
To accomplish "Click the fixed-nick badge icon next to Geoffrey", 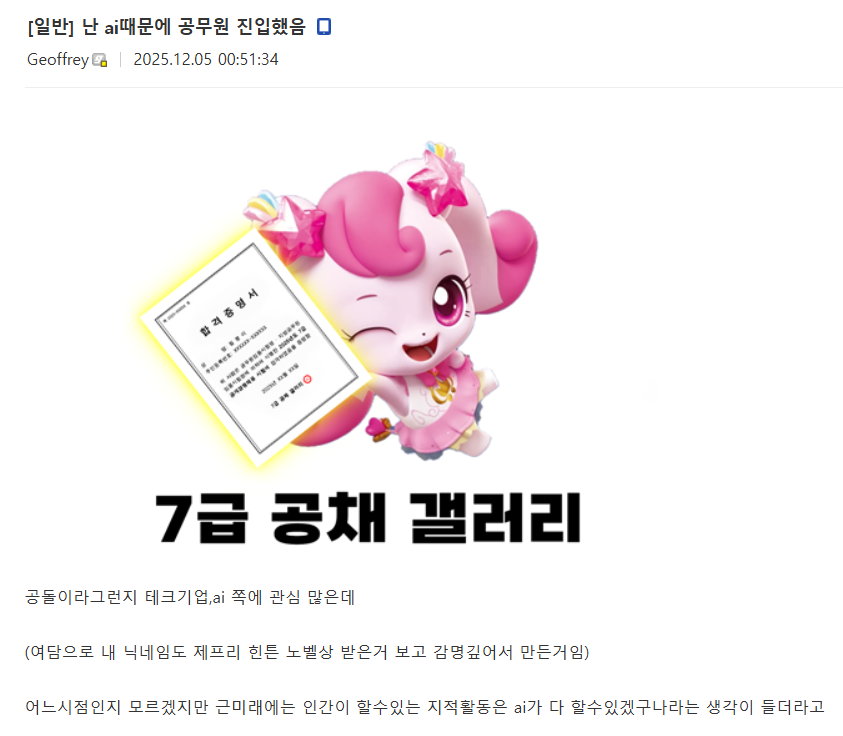I will point(99,60).
